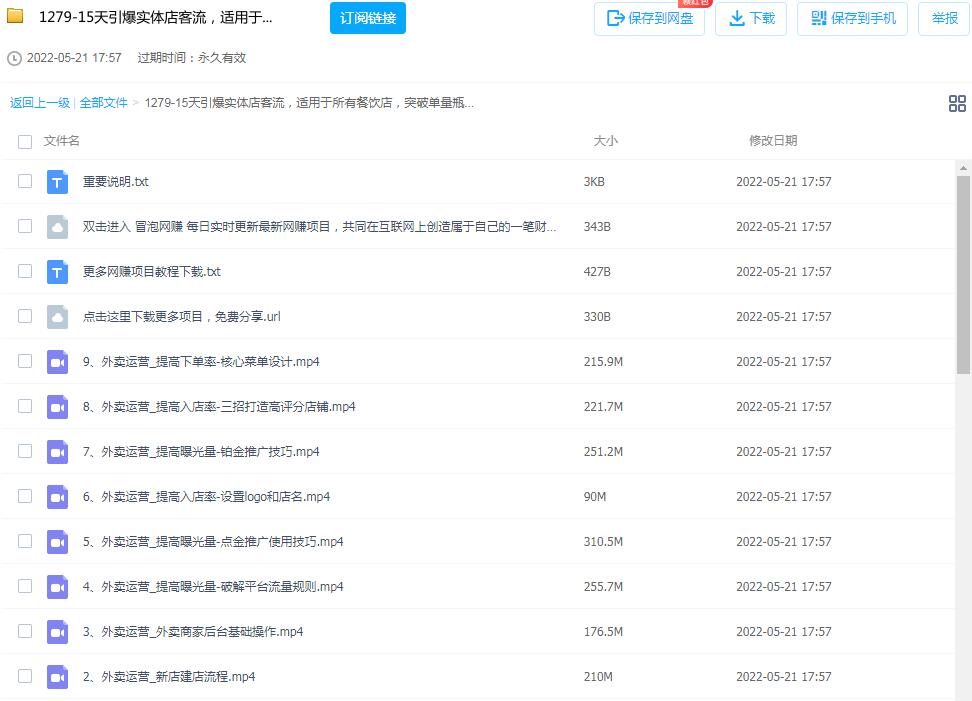The image size is (972, 701).
Task: Tick checkbox for 8、外卖运营 三招打造高评分店铺.mp4
Action: (x=25, y=405)
